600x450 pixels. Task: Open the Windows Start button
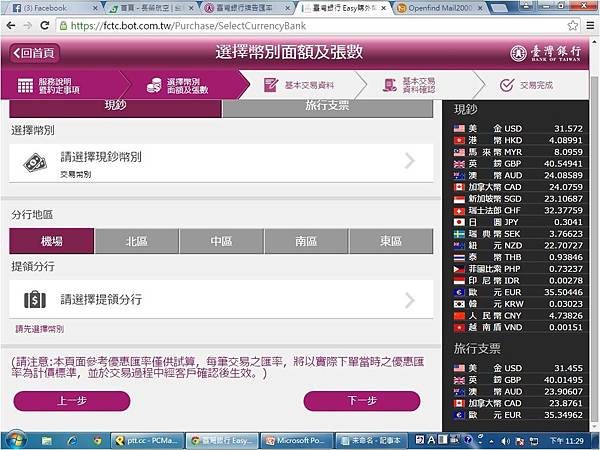click(15, 441)
